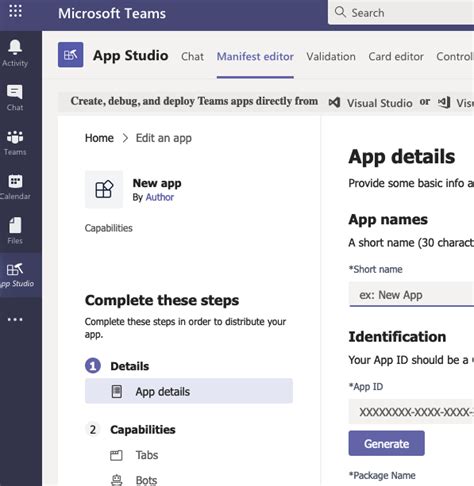Click the App Studio header title

(131, 55)
